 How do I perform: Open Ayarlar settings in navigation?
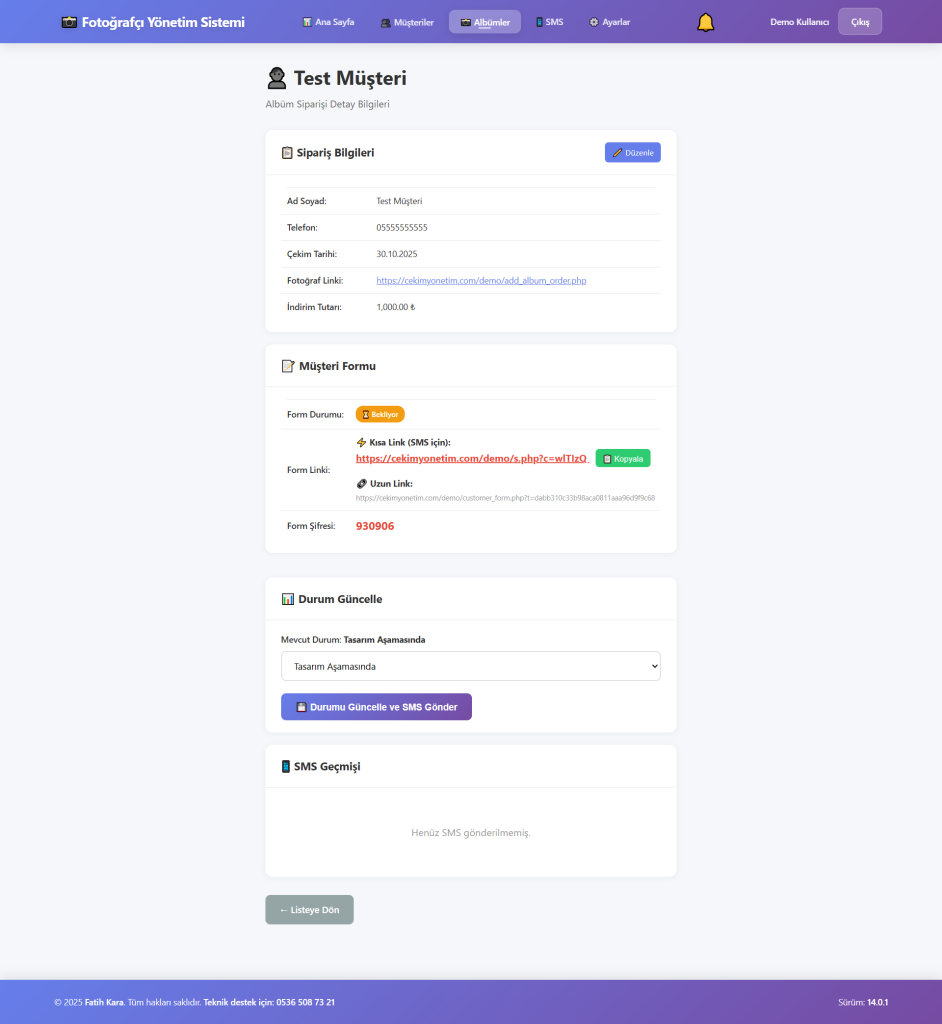609,22
